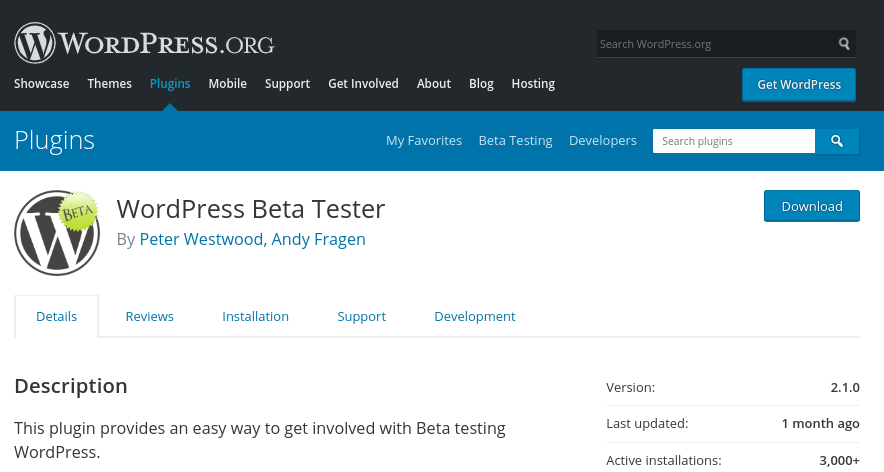Switch to the Reviews tab
The width and height of the screenshot is (884, 472).
pos(149,316)
